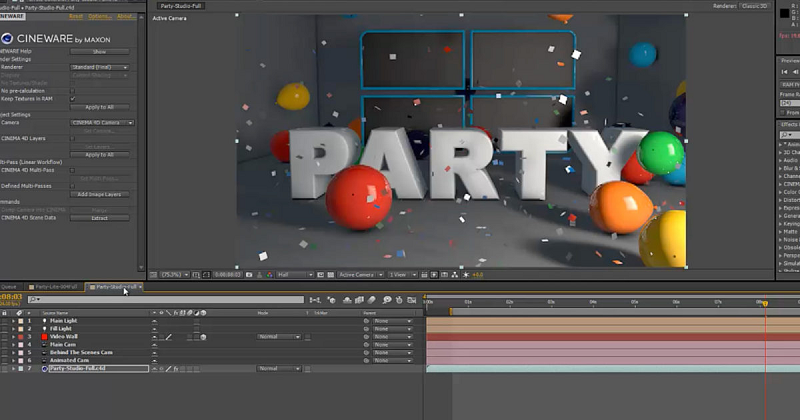Open the Renderer dropdown set to Standard (Final)

coord(101,67)
